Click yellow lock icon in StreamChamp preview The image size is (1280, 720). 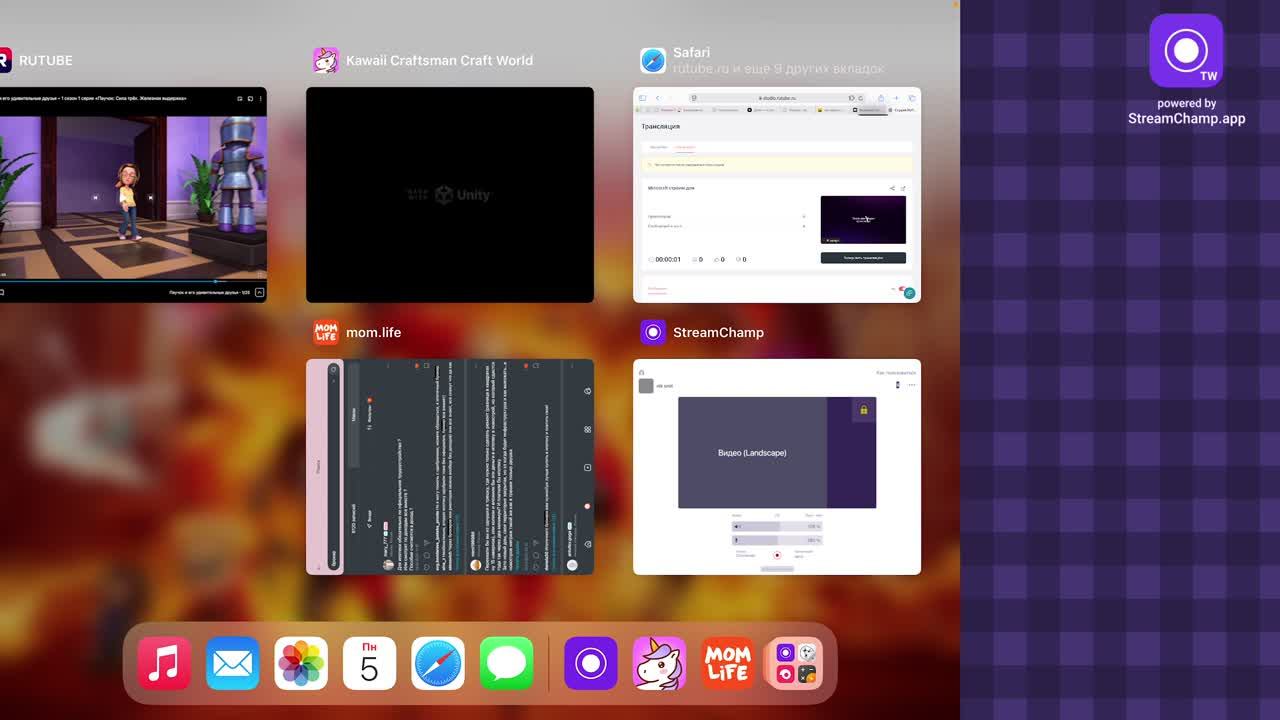click(864, 410)
